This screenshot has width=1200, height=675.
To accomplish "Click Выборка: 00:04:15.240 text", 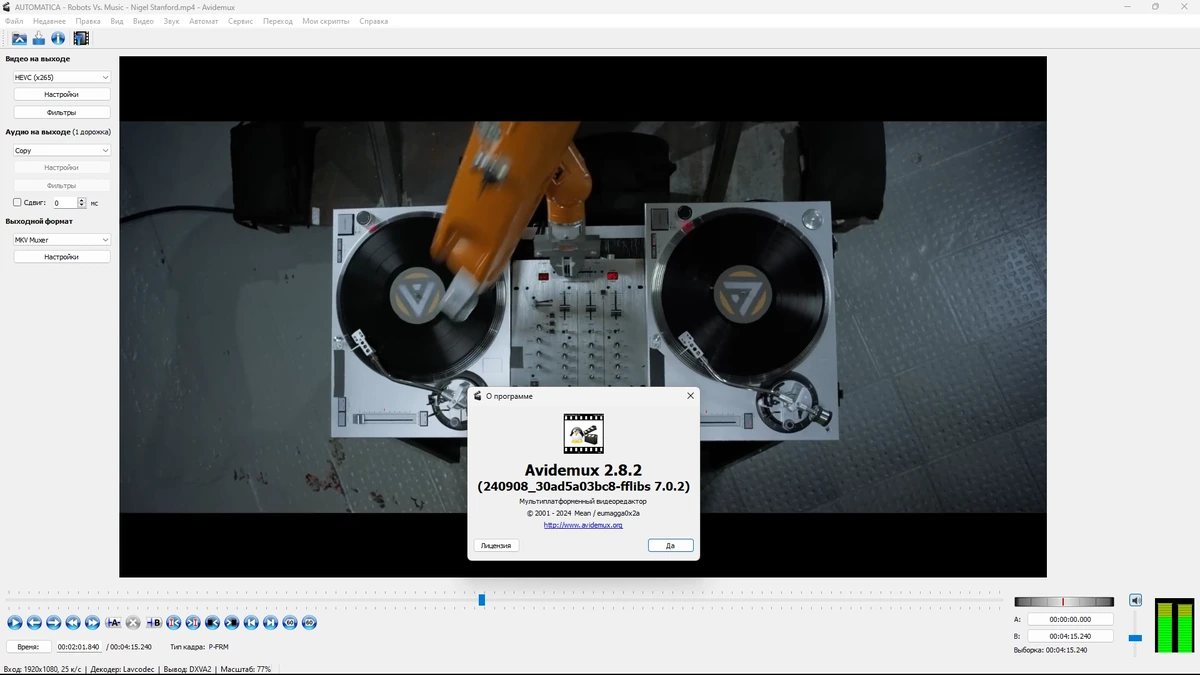I will 1050,650.
